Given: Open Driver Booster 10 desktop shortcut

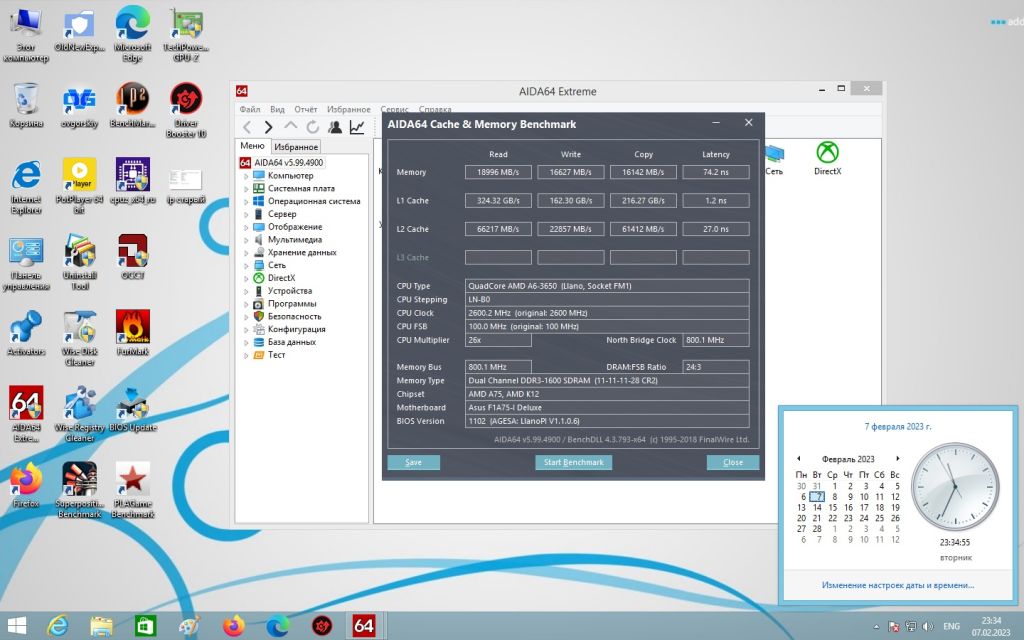Looking at the screenshot, I should click(x=186, y=110).
